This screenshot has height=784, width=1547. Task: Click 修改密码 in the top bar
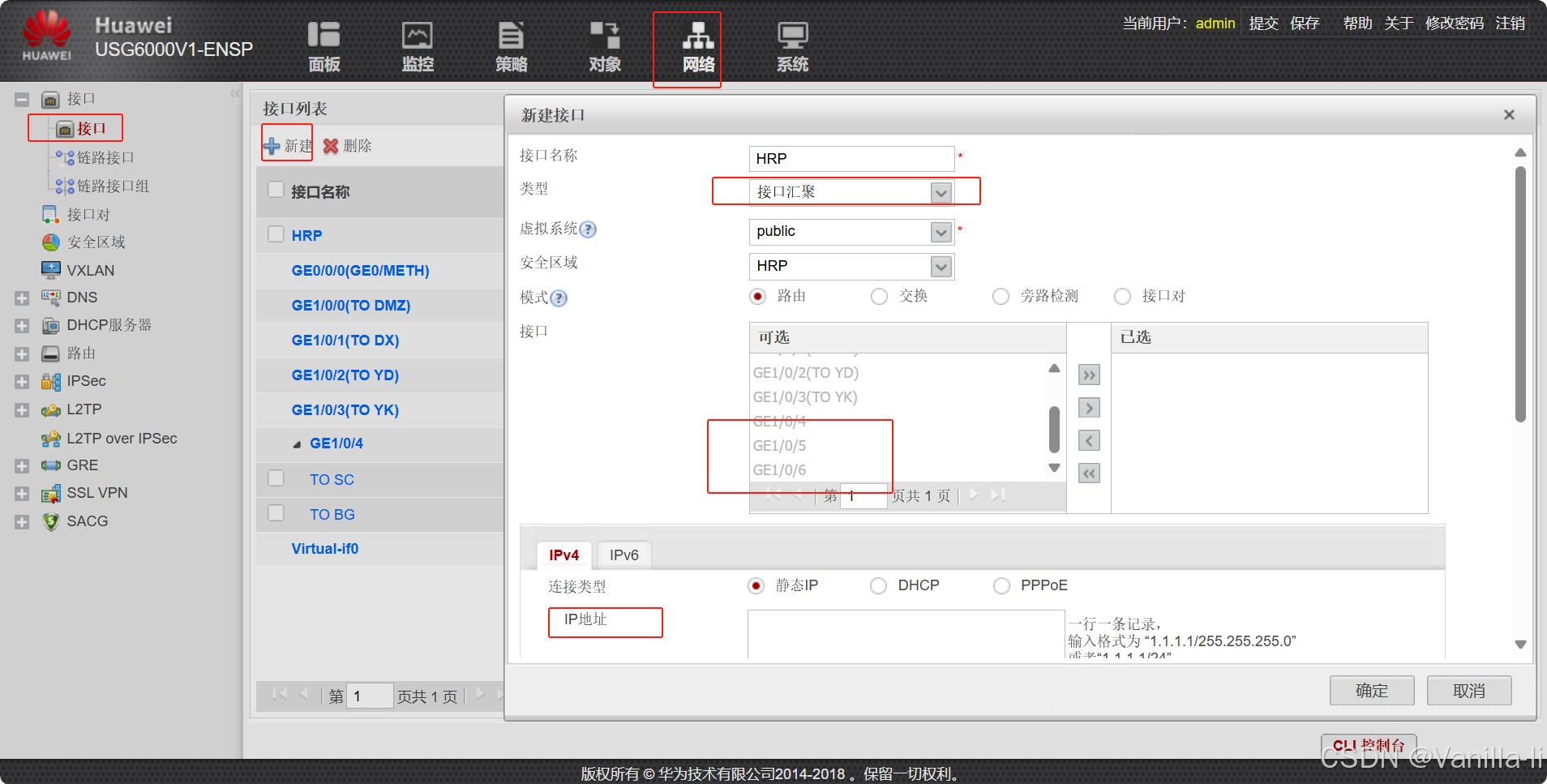(1455, 24)
